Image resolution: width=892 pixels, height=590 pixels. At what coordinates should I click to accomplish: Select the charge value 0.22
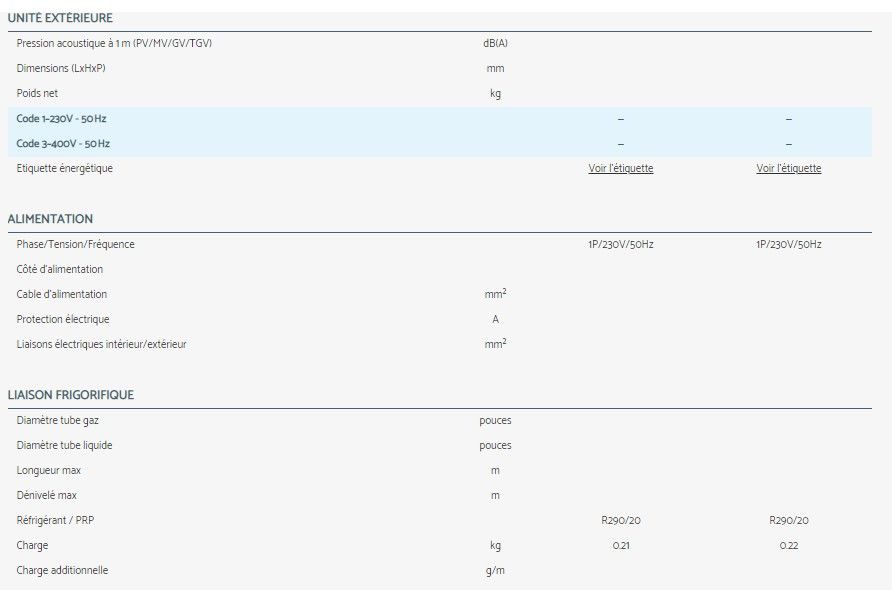tap(788, 546)
